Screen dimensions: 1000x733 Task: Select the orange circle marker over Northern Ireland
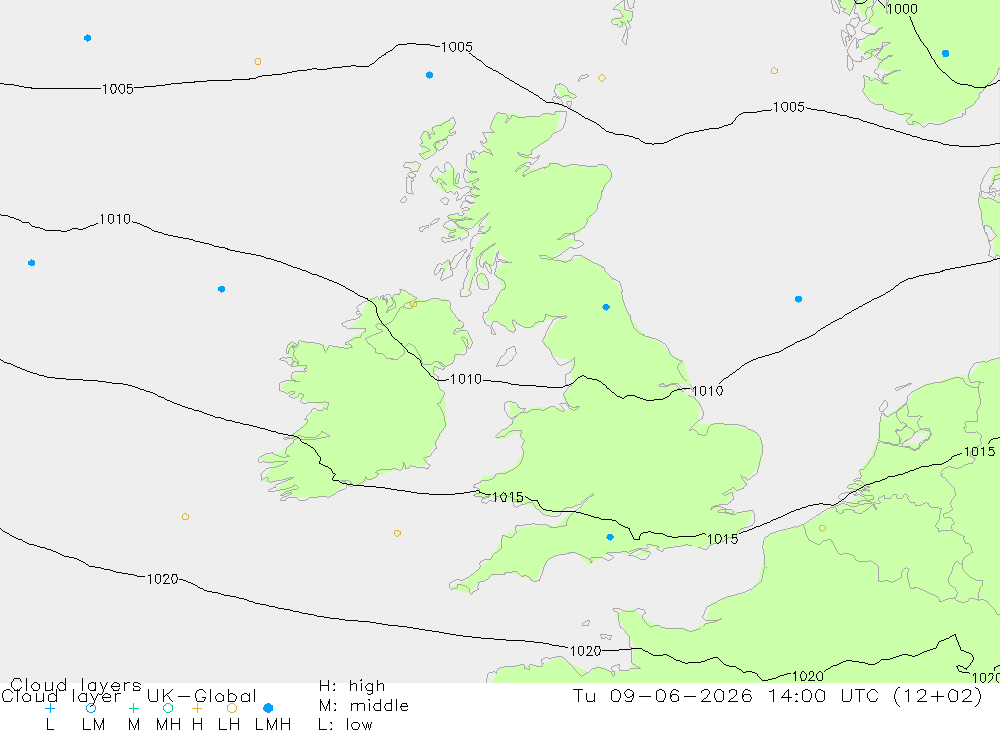tap(413, 304)
